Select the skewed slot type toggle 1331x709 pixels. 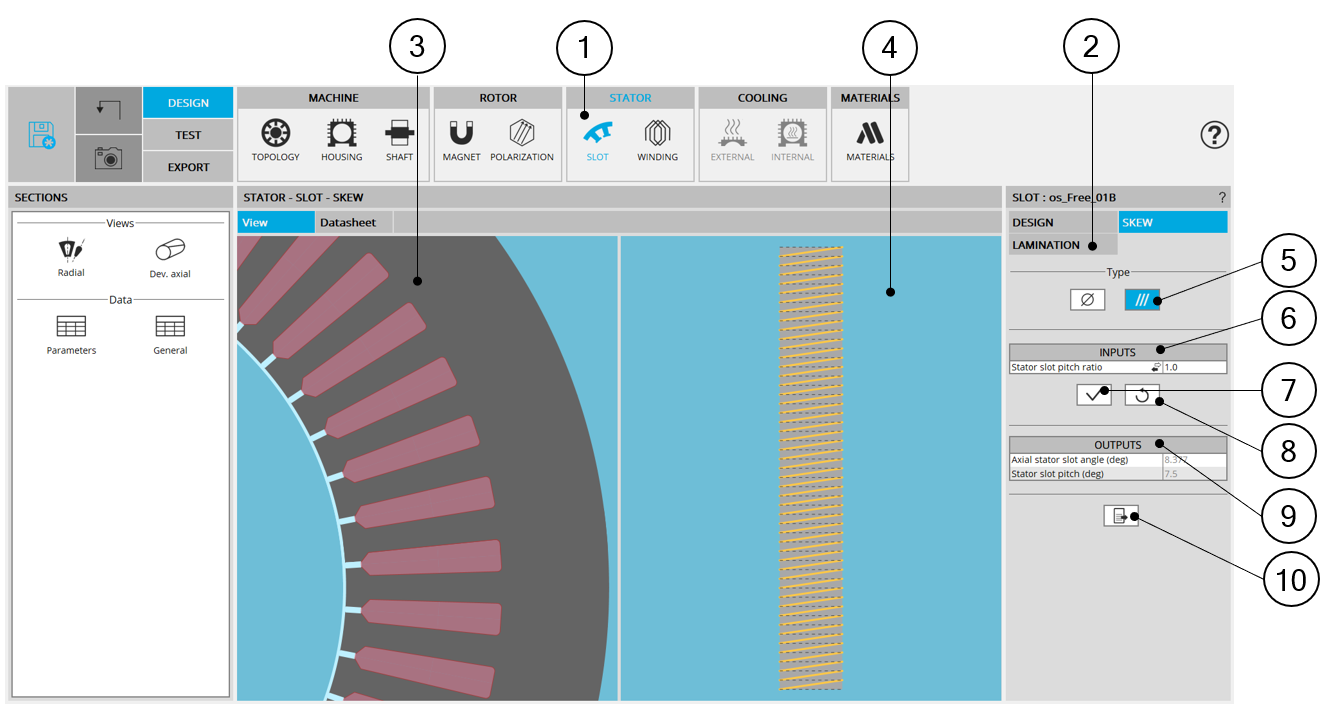pyautogui.click(x=1142, y=299)
